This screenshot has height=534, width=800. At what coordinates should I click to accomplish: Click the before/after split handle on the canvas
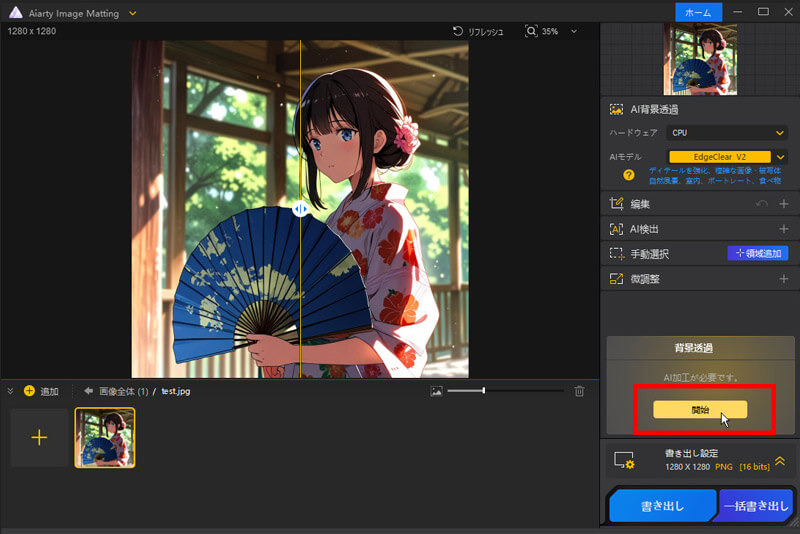[x=300, y=208]
